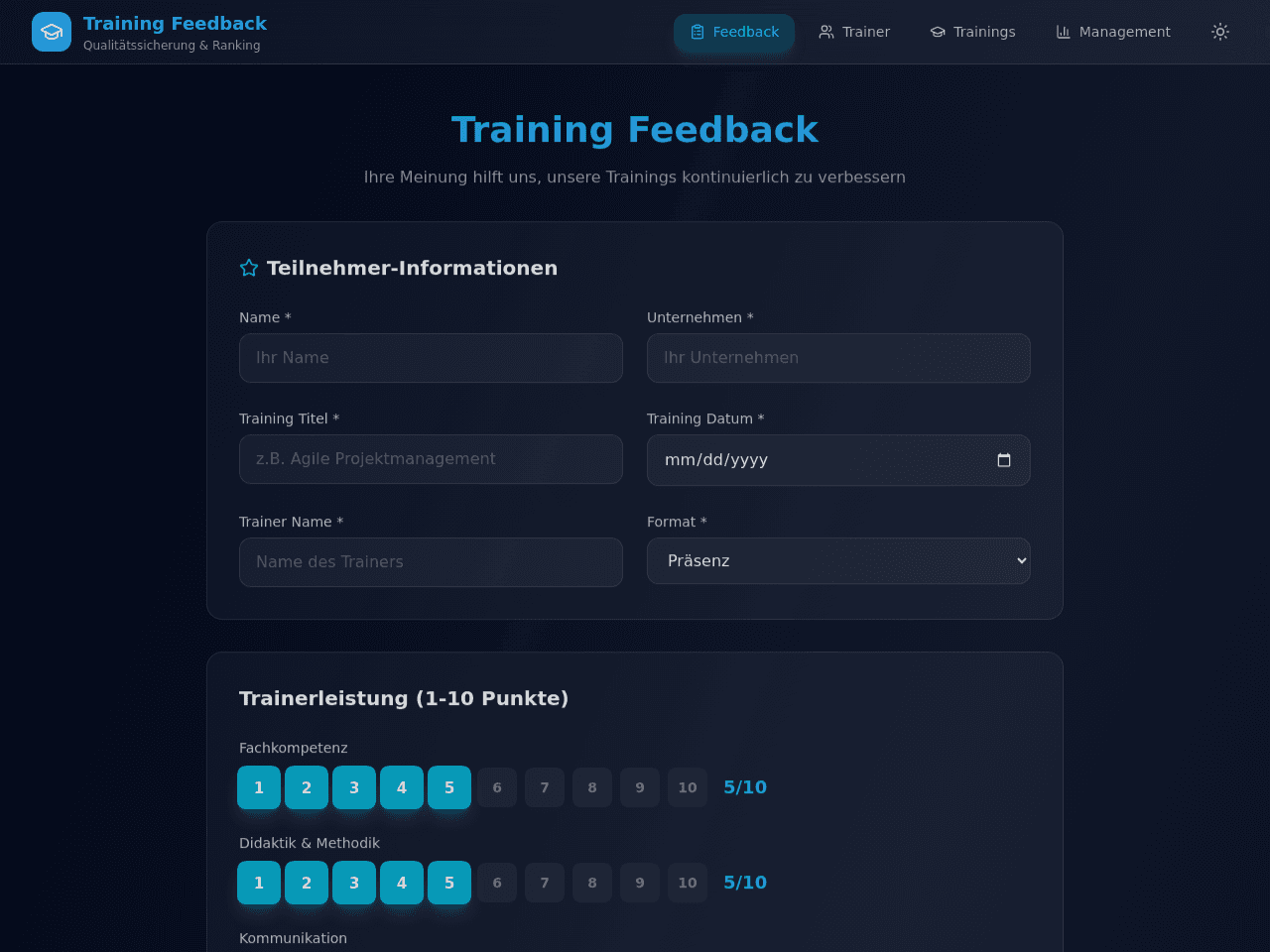Select 6 for Didaktik & Methodik
Screen dimensions: 1270x952
pos(497,883)
